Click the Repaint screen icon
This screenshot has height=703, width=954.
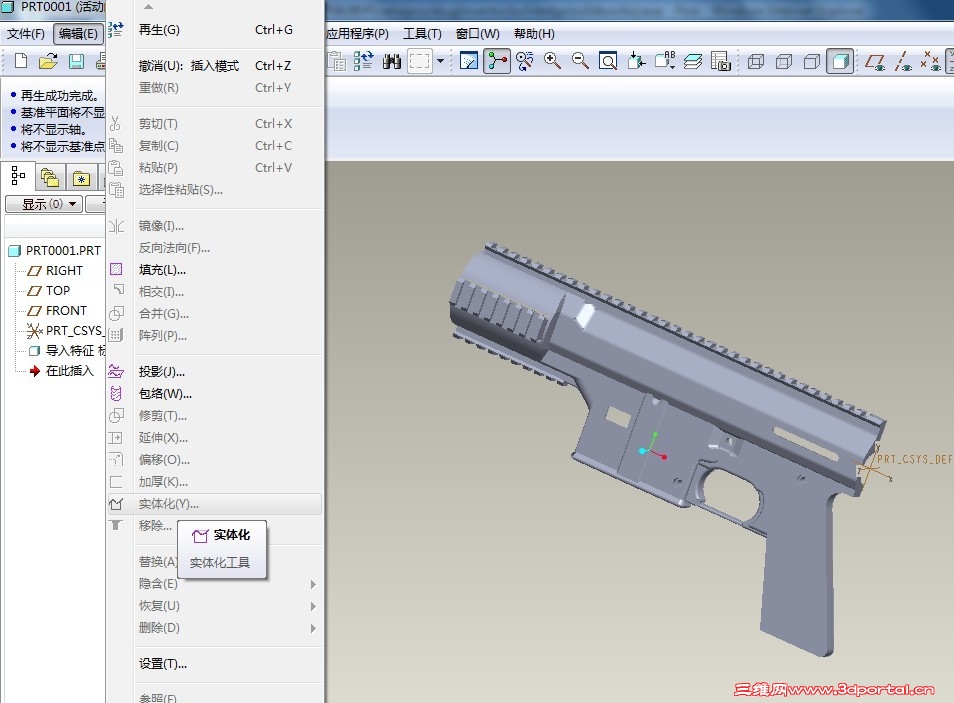click(x=469, y=61)
